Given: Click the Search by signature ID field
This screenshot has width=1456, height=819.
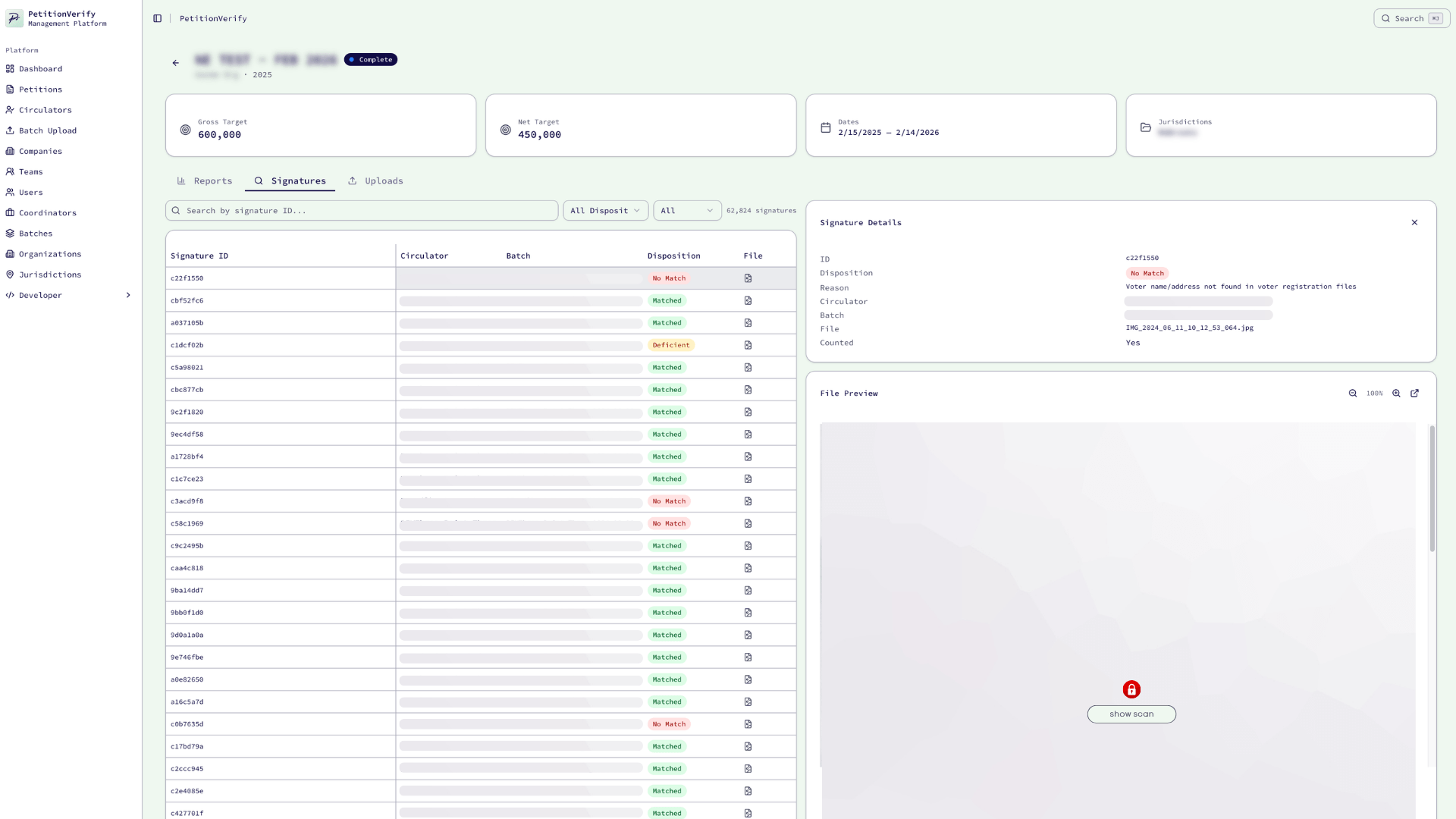Looking at the screenshot, I should (362, 211).
